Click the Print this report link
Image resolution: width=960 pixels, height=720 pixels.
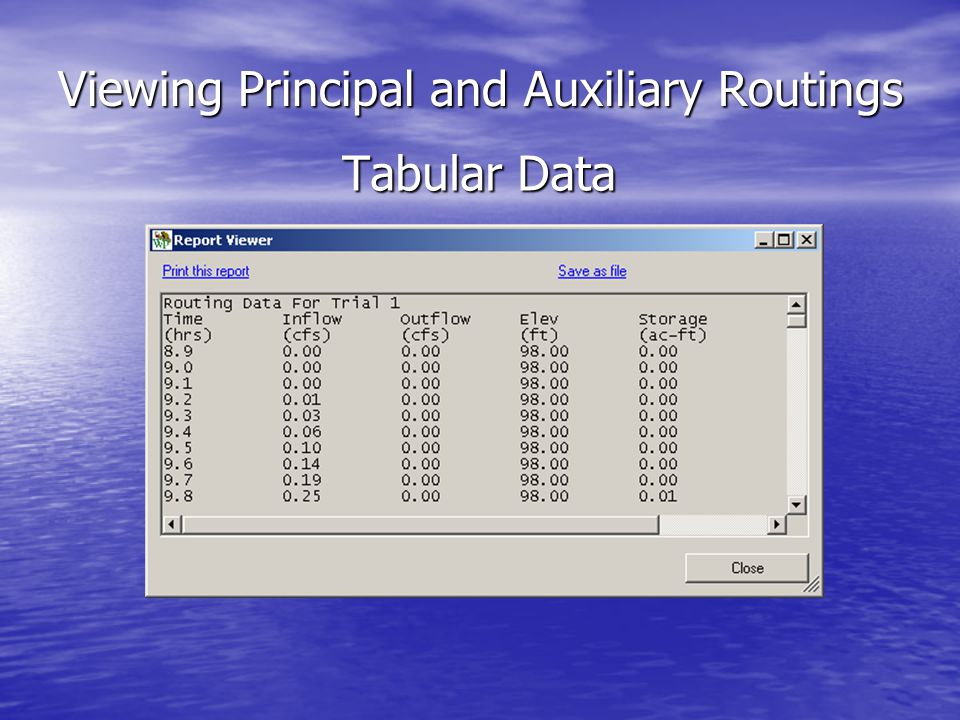[x=206, y=271]
